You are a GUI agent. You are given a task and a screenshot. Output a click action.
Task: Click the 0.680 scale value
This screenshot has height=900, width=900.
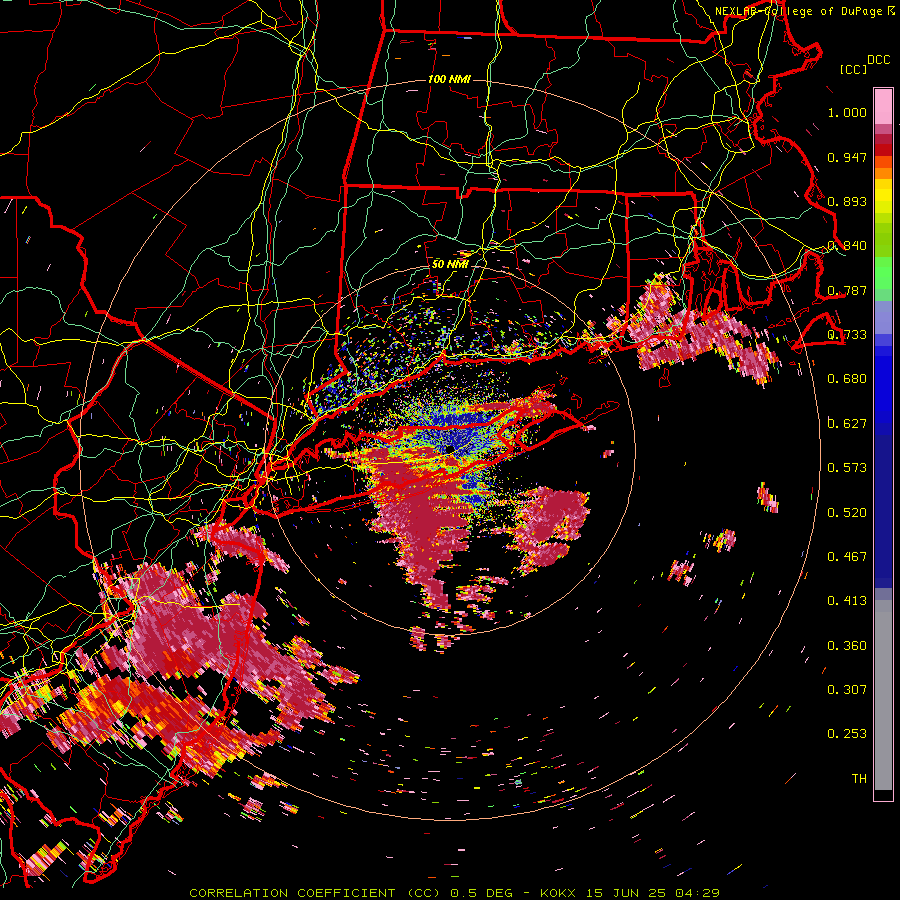[x=847, y=379]
